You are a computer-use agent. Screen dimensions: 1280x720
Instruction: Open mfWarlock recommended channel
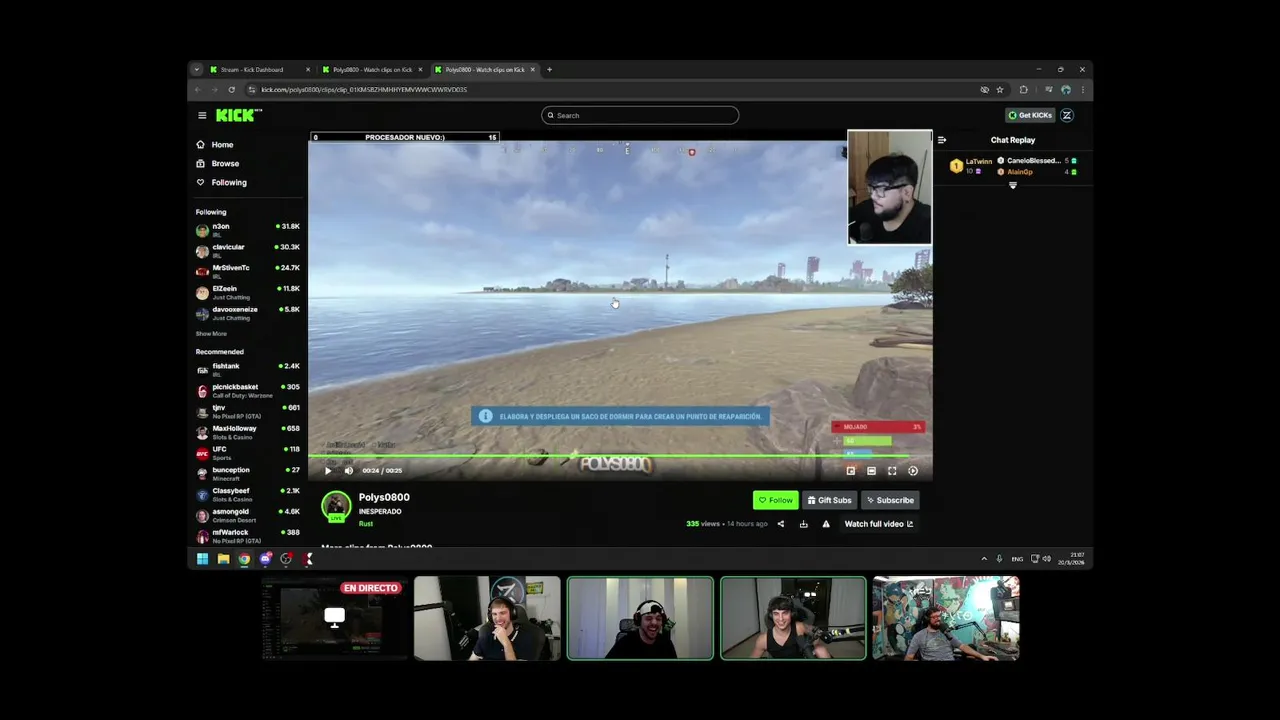point(247,536)
